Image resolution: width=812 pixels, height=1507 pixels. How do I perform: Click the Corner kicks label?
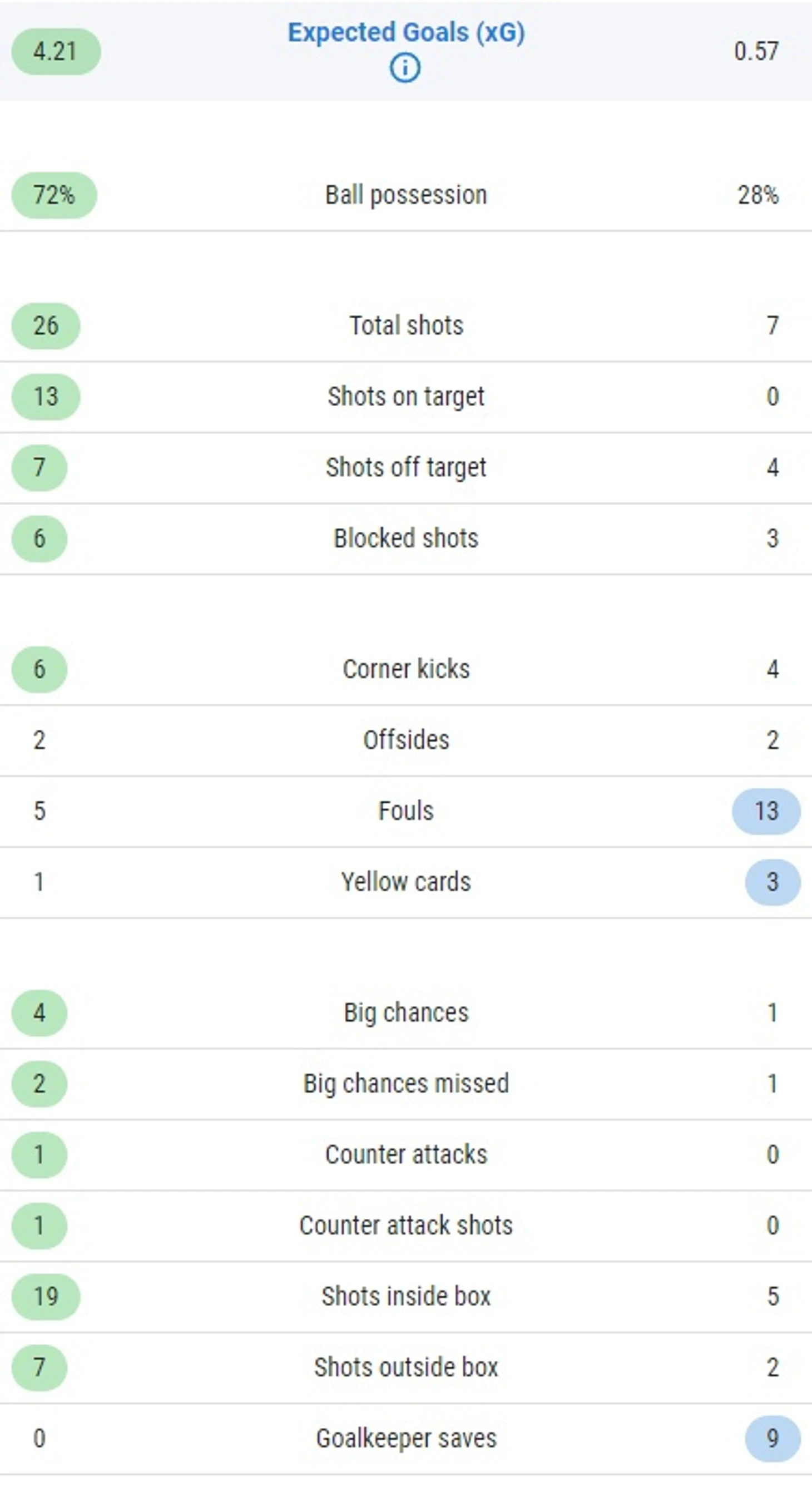(406, 669)
